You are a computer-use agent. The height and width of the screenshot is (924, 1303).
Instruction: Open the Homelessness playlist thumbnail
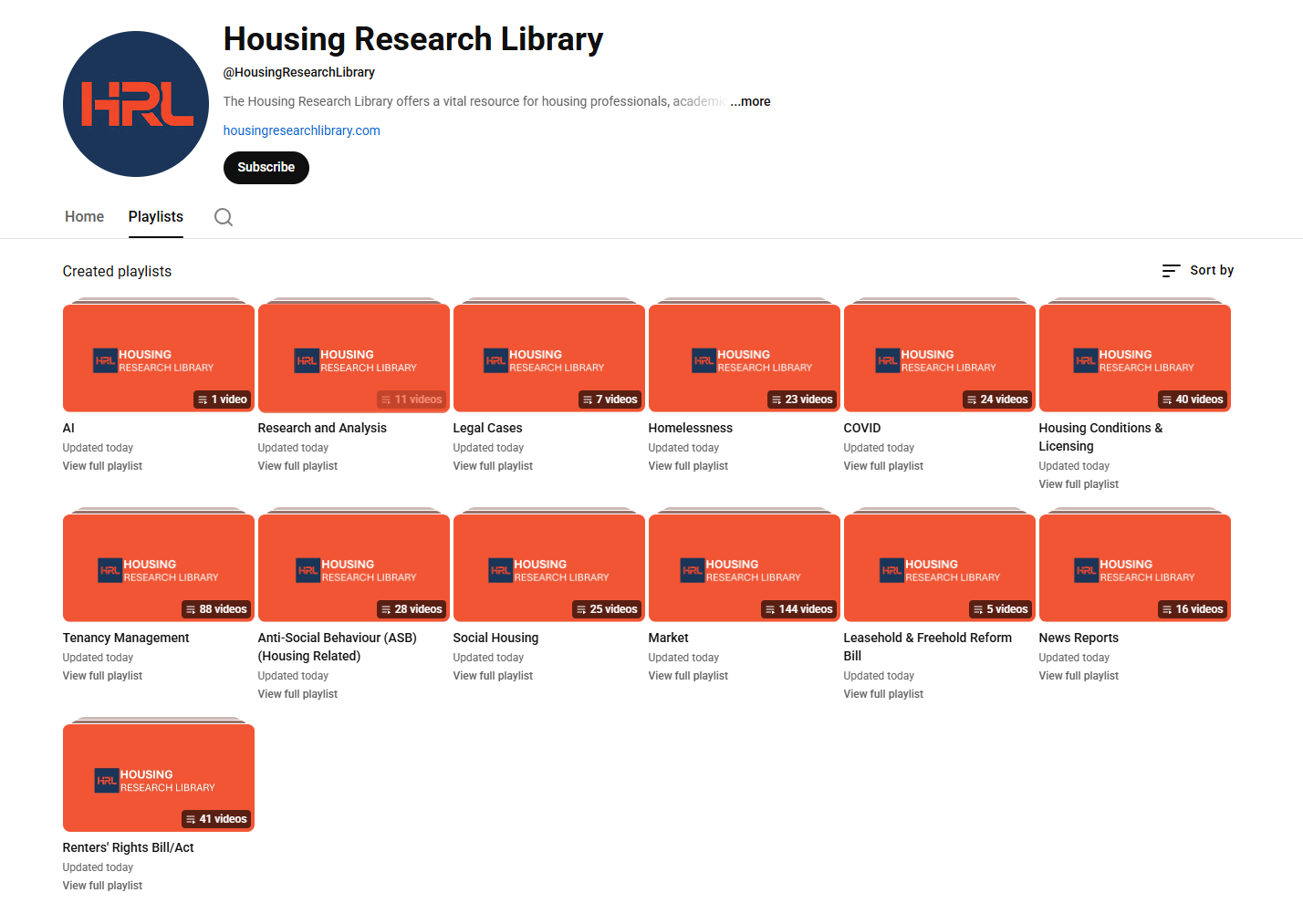744,358
